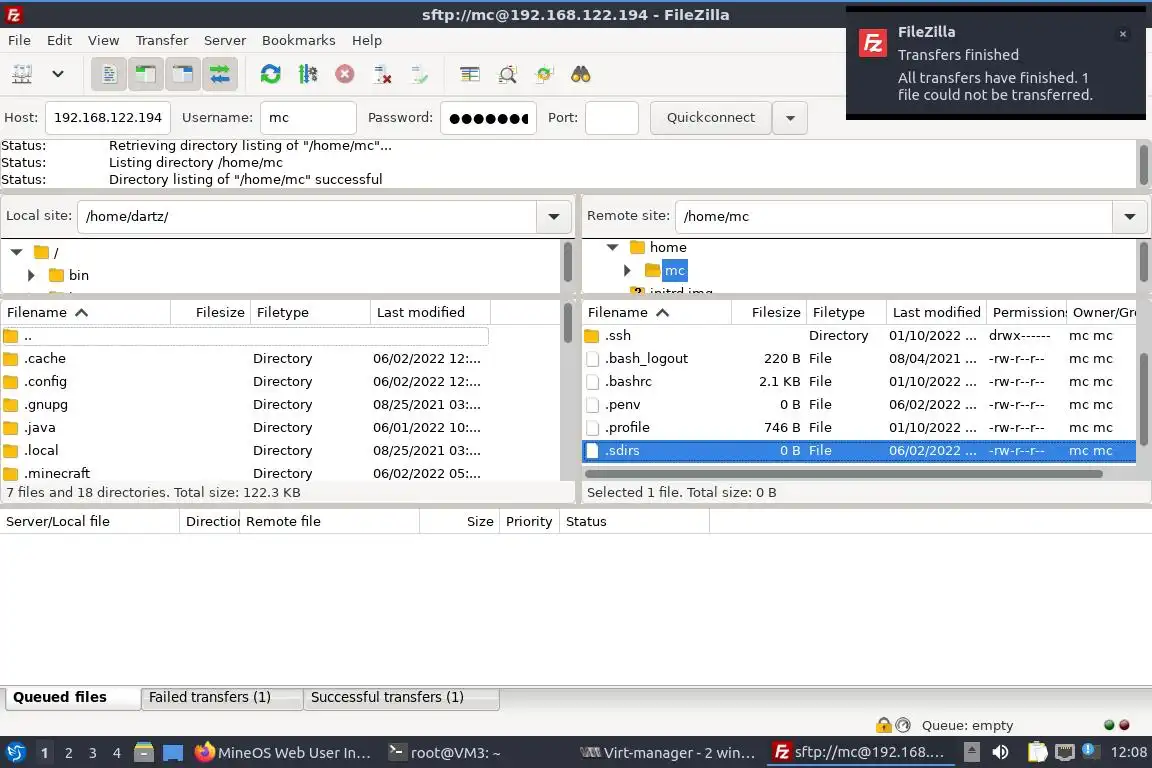This screenshot has width=1152, height=768.
Task: Select remote .ssh directory
Action: (x=859, y=336)
